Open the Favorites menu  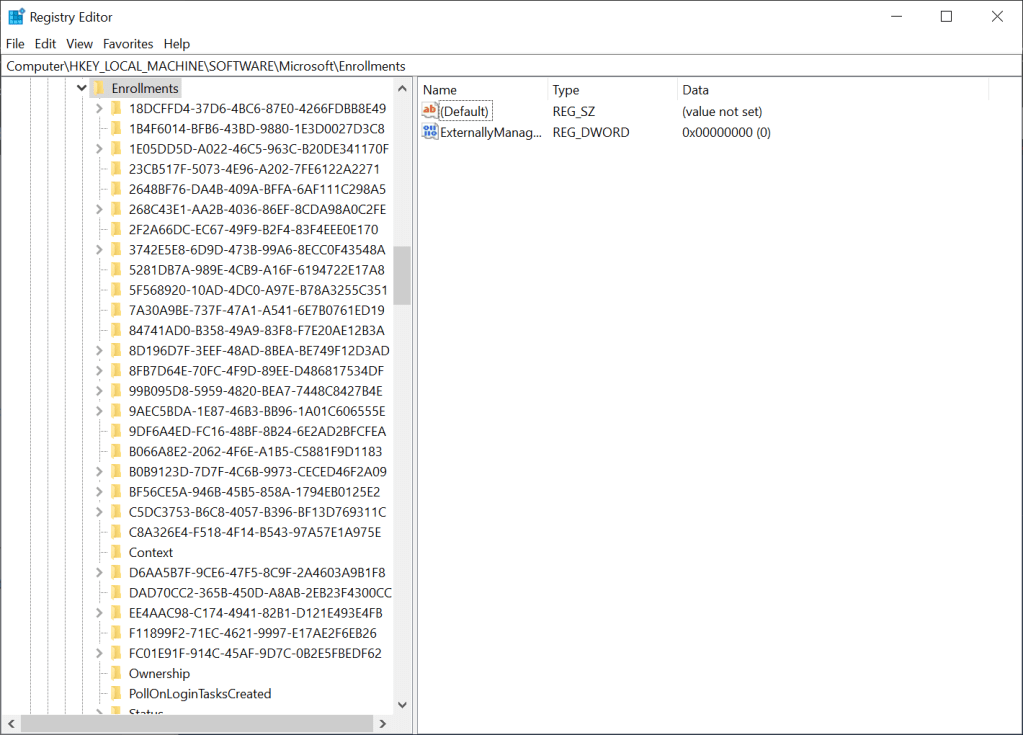click(128, 44)
